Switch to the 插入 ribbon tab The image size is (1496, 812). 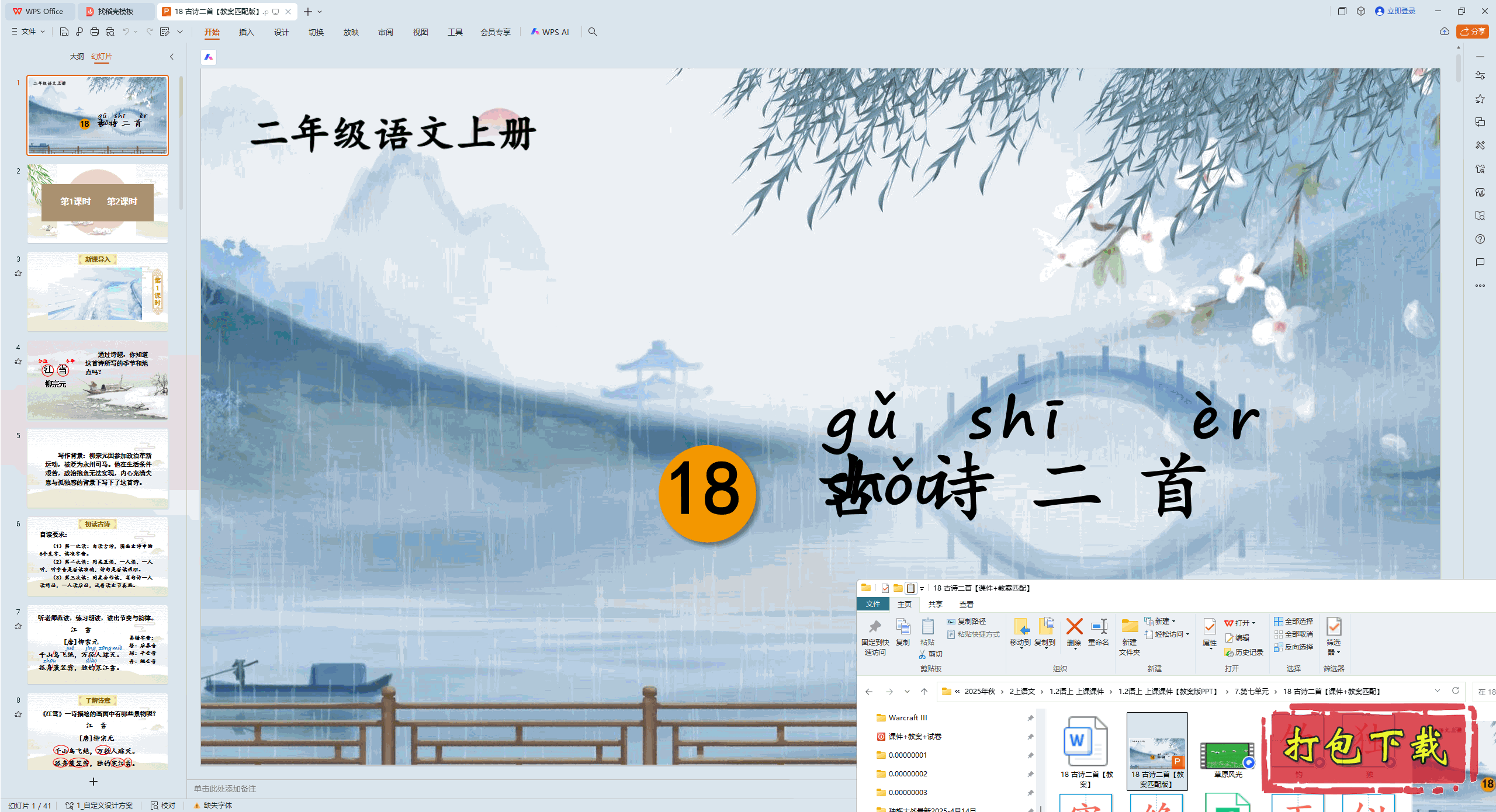tap(246, 32)
